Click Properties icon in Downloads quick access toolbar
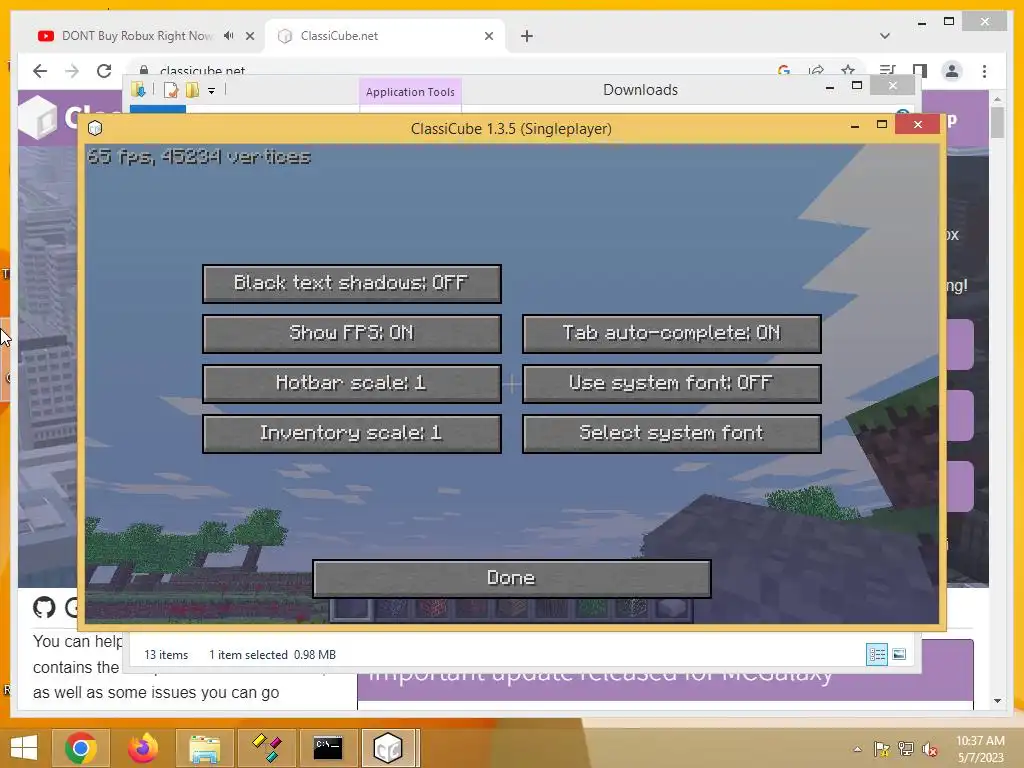The height and width of the screenshot is (768, 1024). [171, 89]
